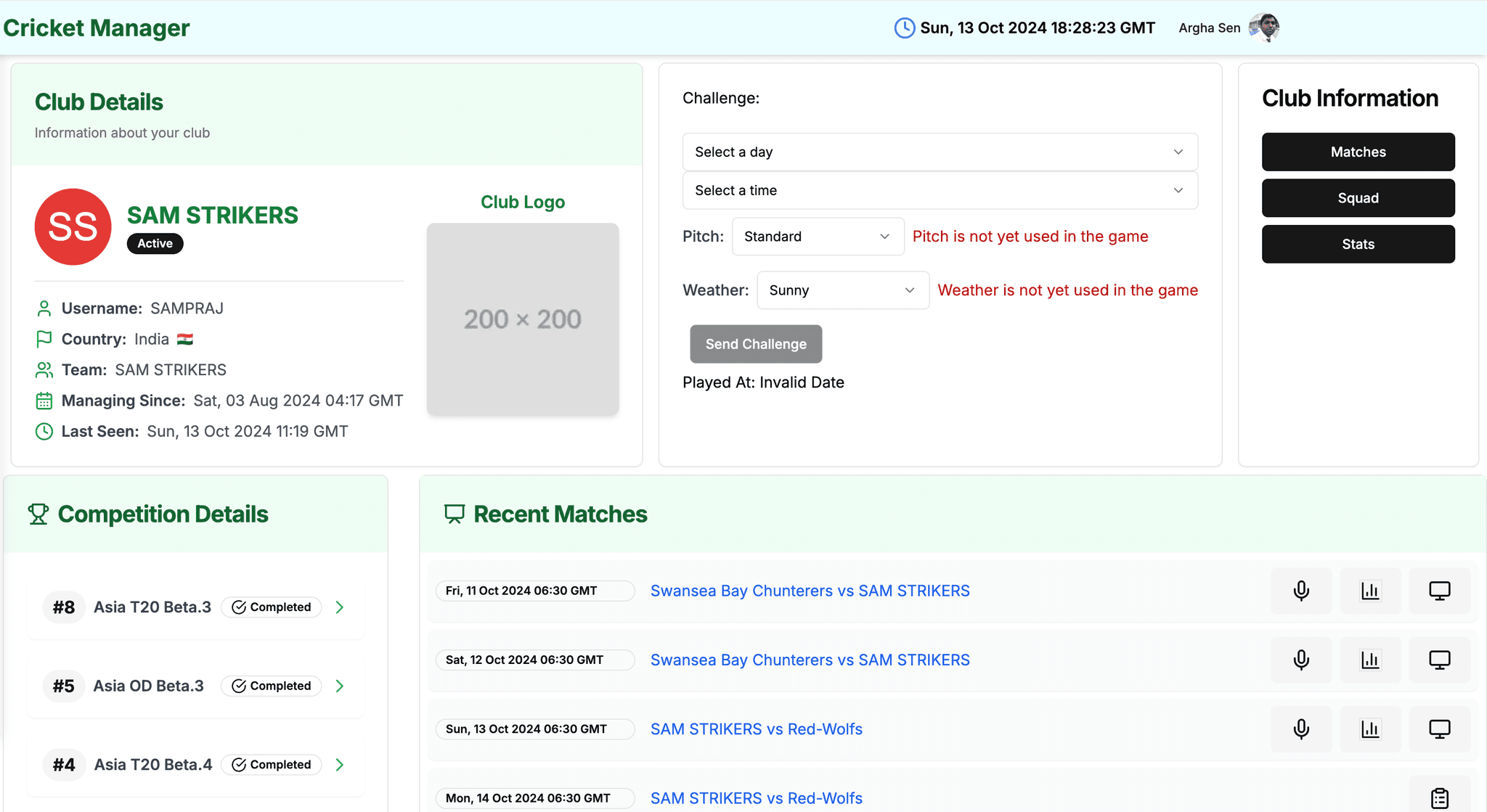The image size is (1487, 812).
Task: Open the bar chart stats for Sat 12 Oct match
Action: point(1371,660)
